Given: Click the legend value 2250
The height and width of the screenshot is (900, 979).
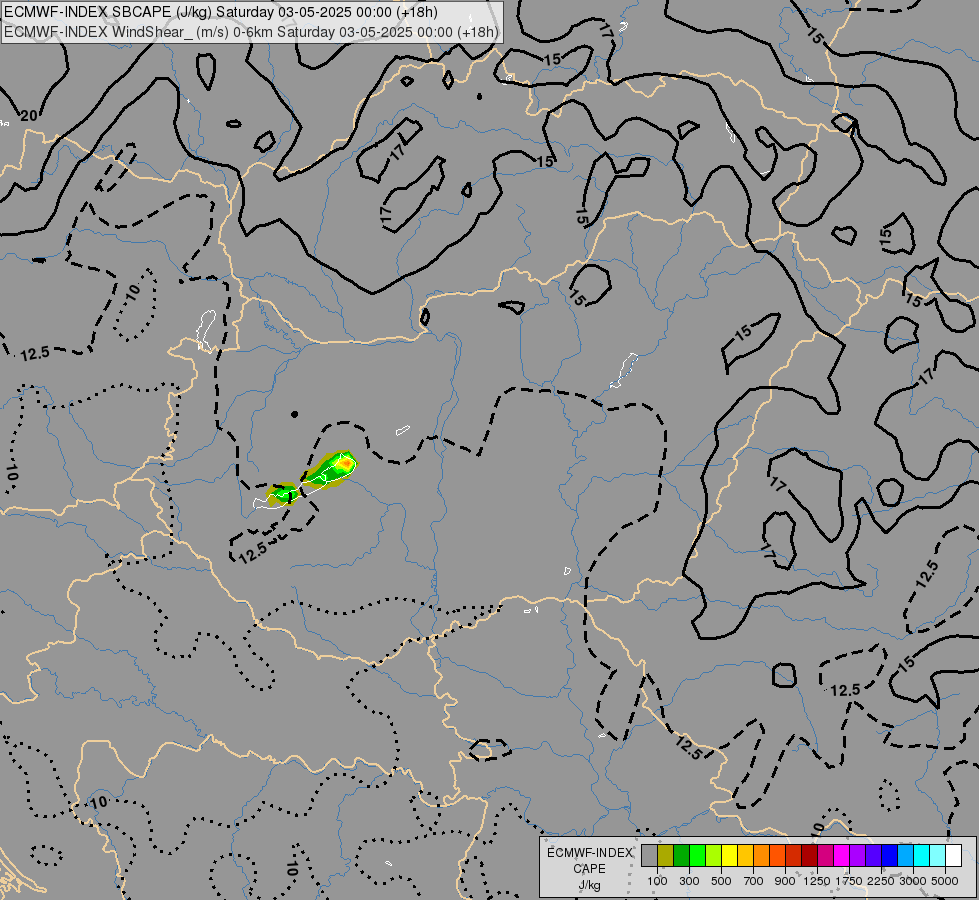Looking at the screenshot, I should click(881, 881).
